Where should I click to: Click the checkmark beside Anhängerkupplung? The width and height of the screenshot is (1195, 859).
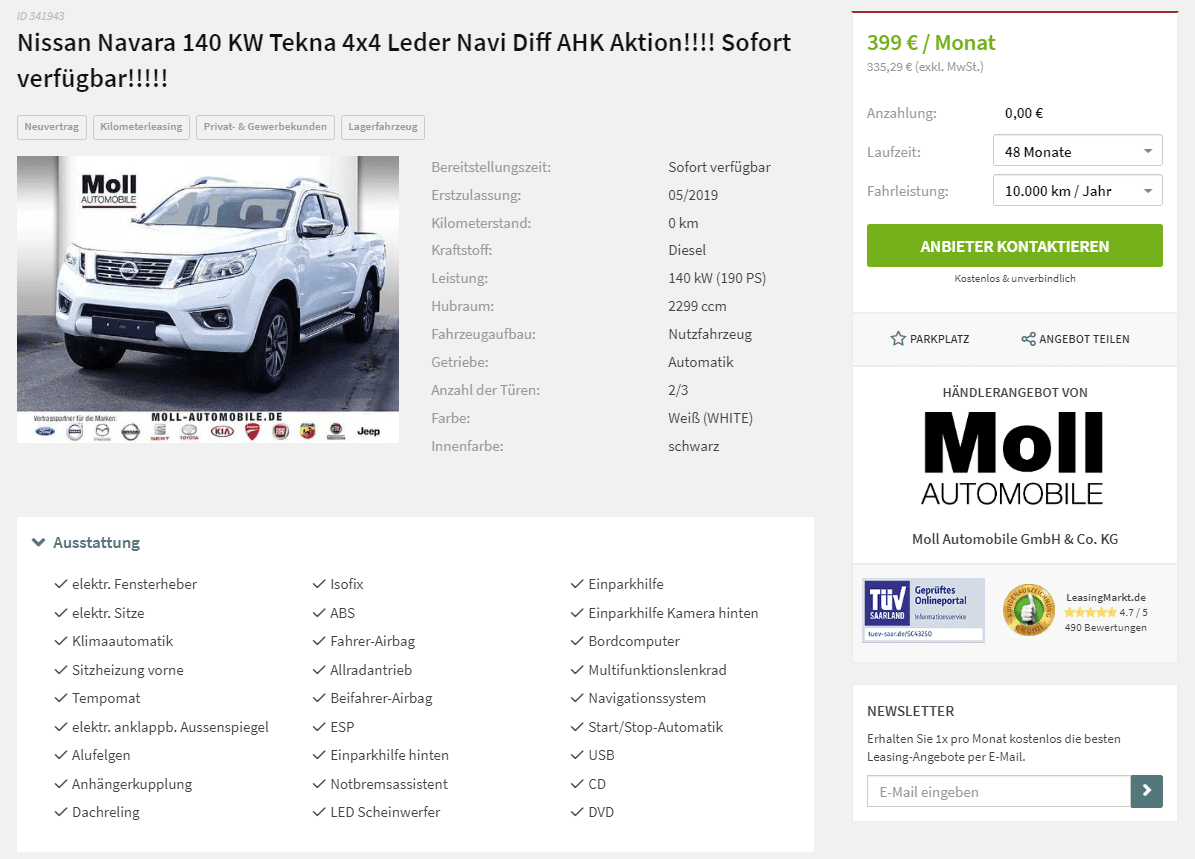click(x=61, y=784)
